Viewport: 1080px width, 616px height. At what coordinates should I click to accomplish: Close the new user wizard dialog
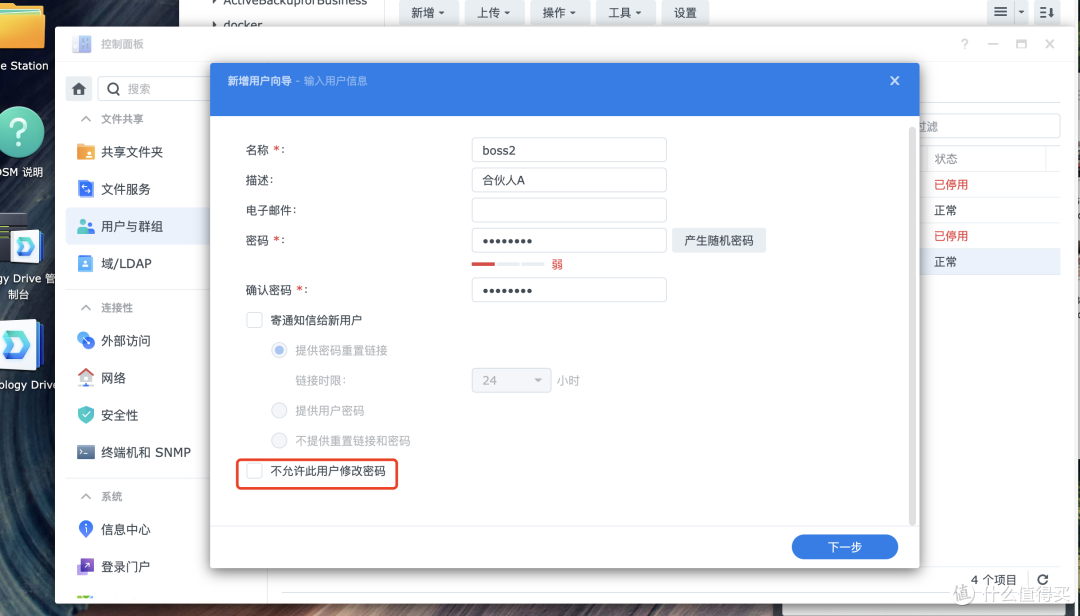pyautogui.click(x=895, y=81)
